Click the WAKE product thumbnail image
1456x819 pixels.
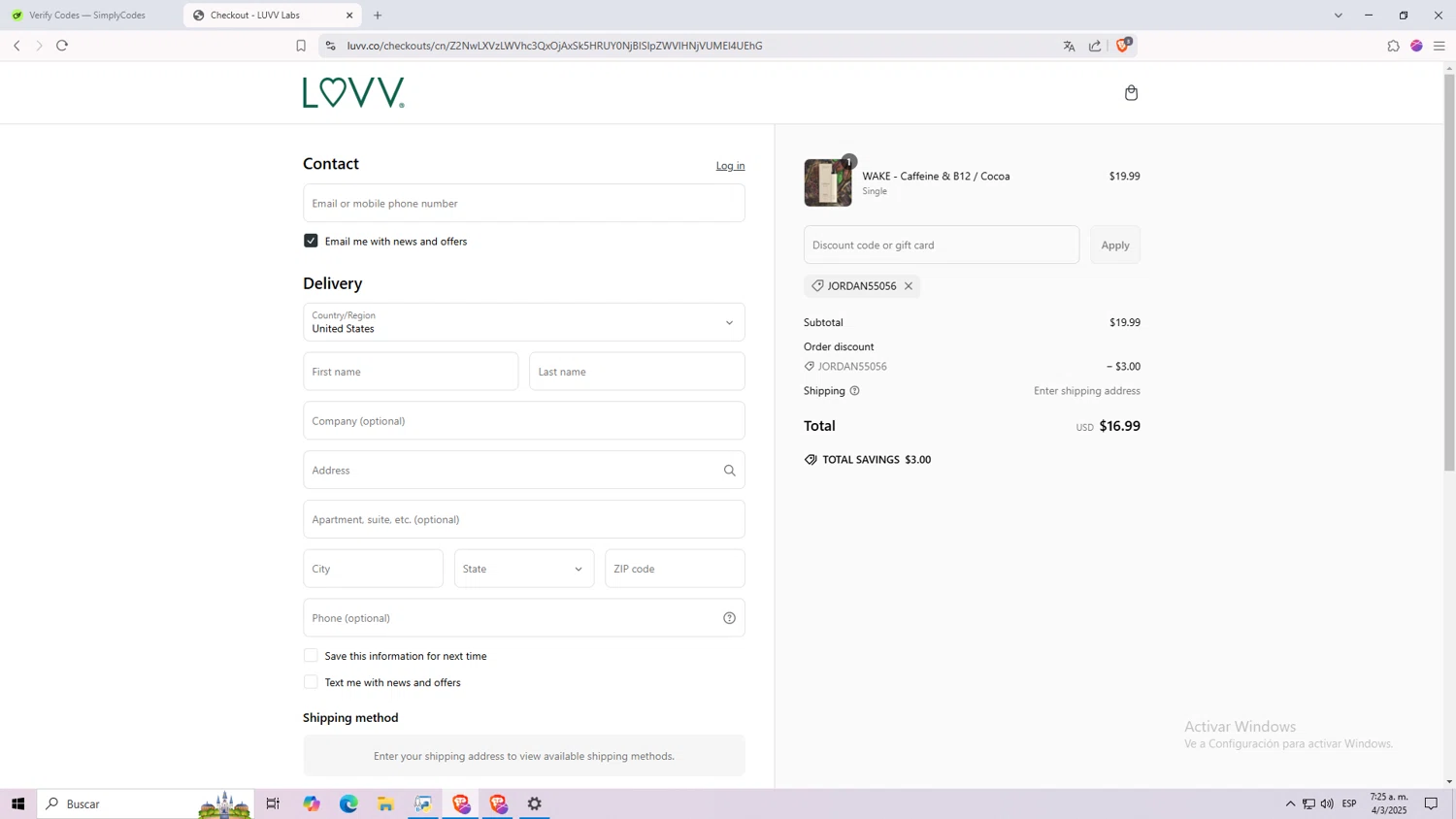tap(828, 182)
